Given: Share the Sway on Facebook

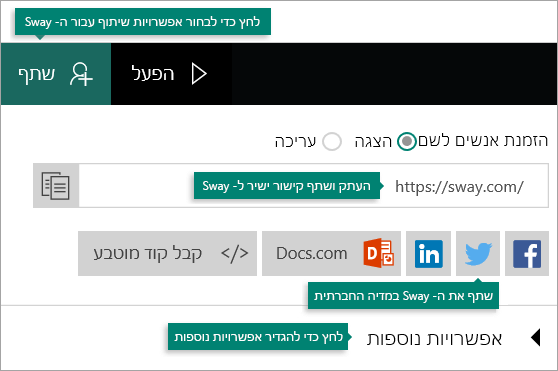Looking at the screenshot, I should pyautogui.click(x=527, y=254).
